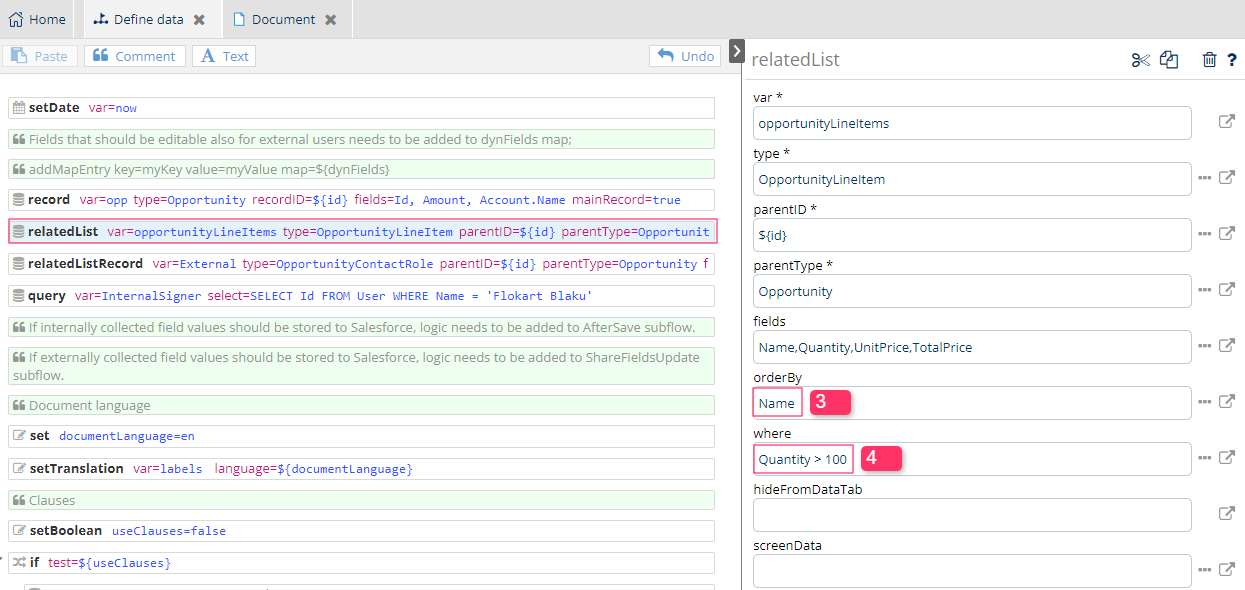The width and height of the screenshot is (1245, 590).
Task: Delete relatedList using the trash icon
Action: tap(1209, 60)
